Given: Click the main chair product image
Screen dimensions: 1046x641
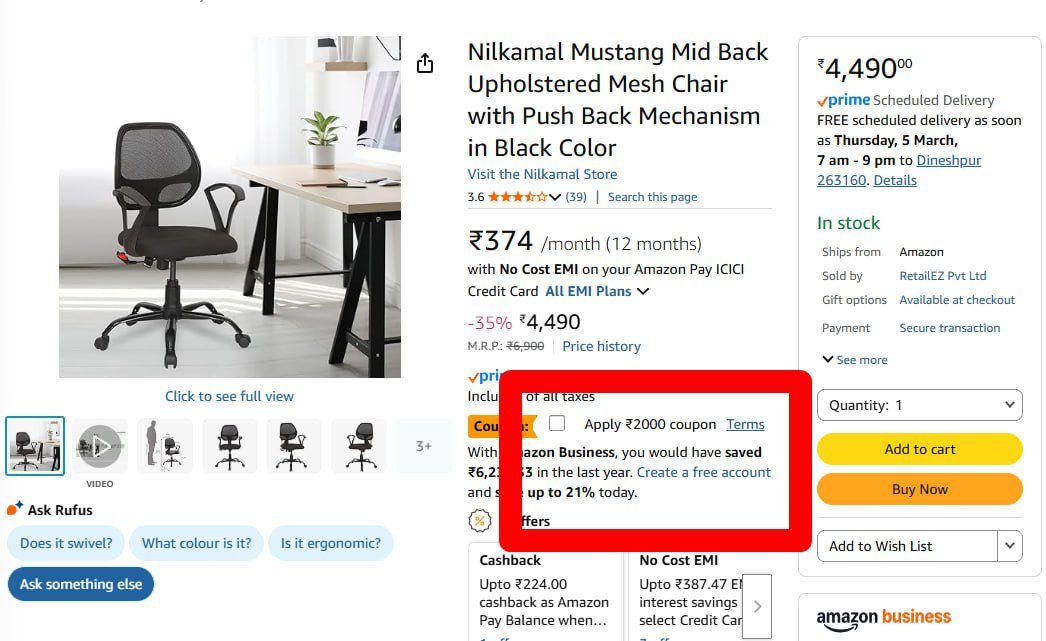Looking at the screenshot, I should 230,207.
